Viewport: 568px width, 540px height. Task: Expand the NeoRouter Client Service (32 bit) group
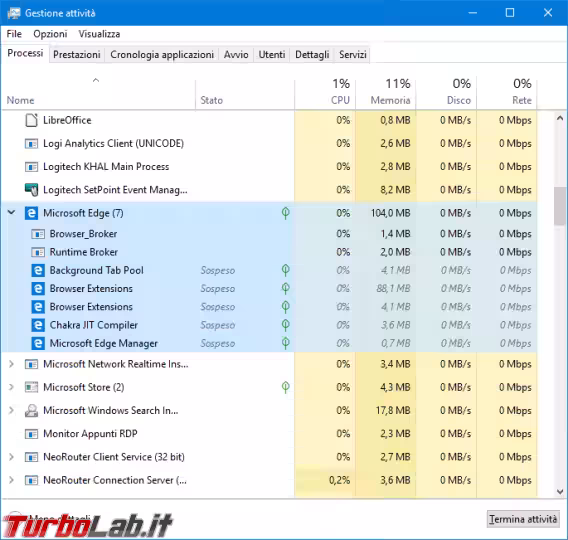12,457
